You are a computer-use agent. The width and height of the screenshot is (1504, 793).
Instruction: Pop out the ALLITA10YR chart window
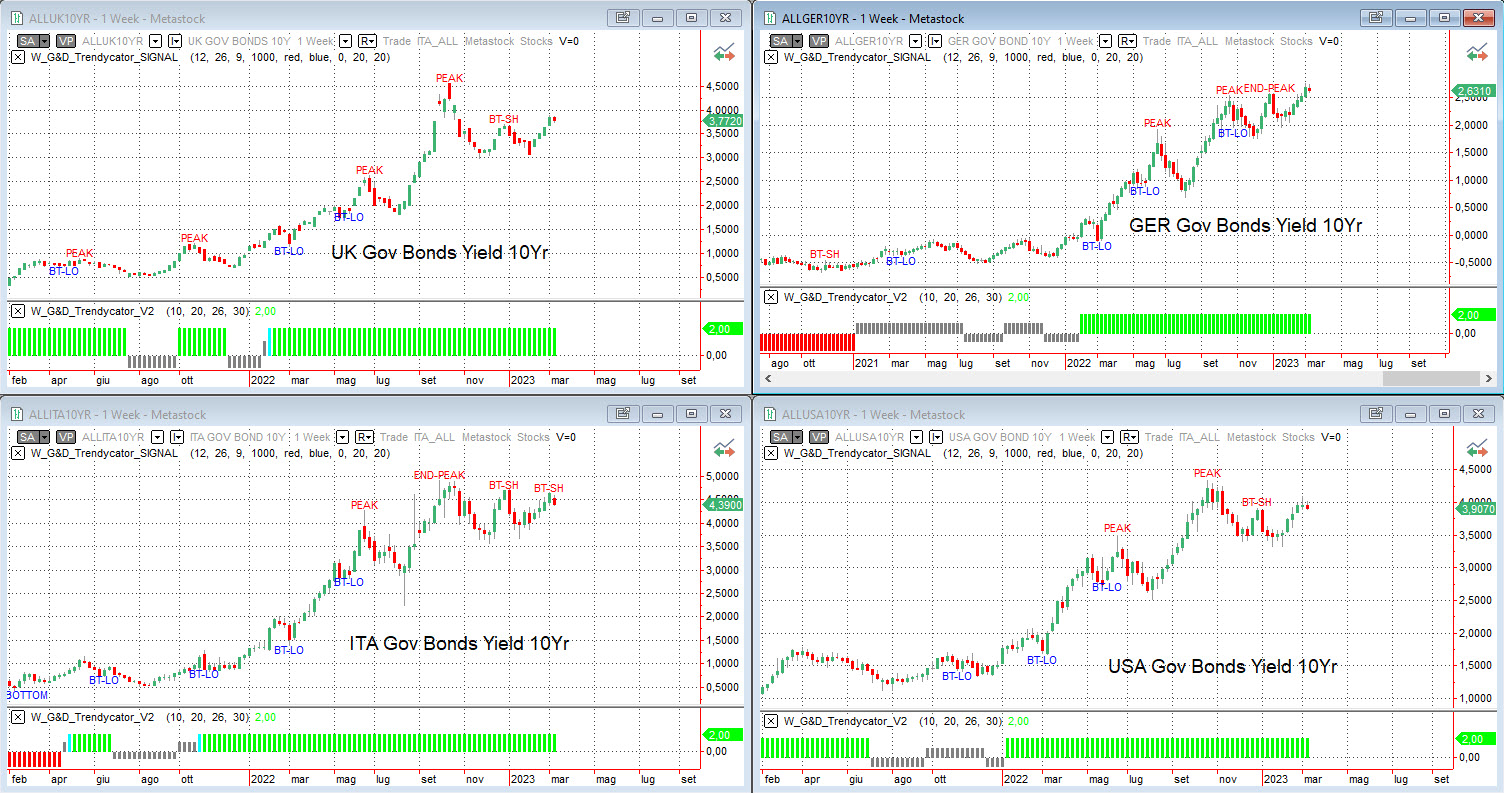pos(622,413)
